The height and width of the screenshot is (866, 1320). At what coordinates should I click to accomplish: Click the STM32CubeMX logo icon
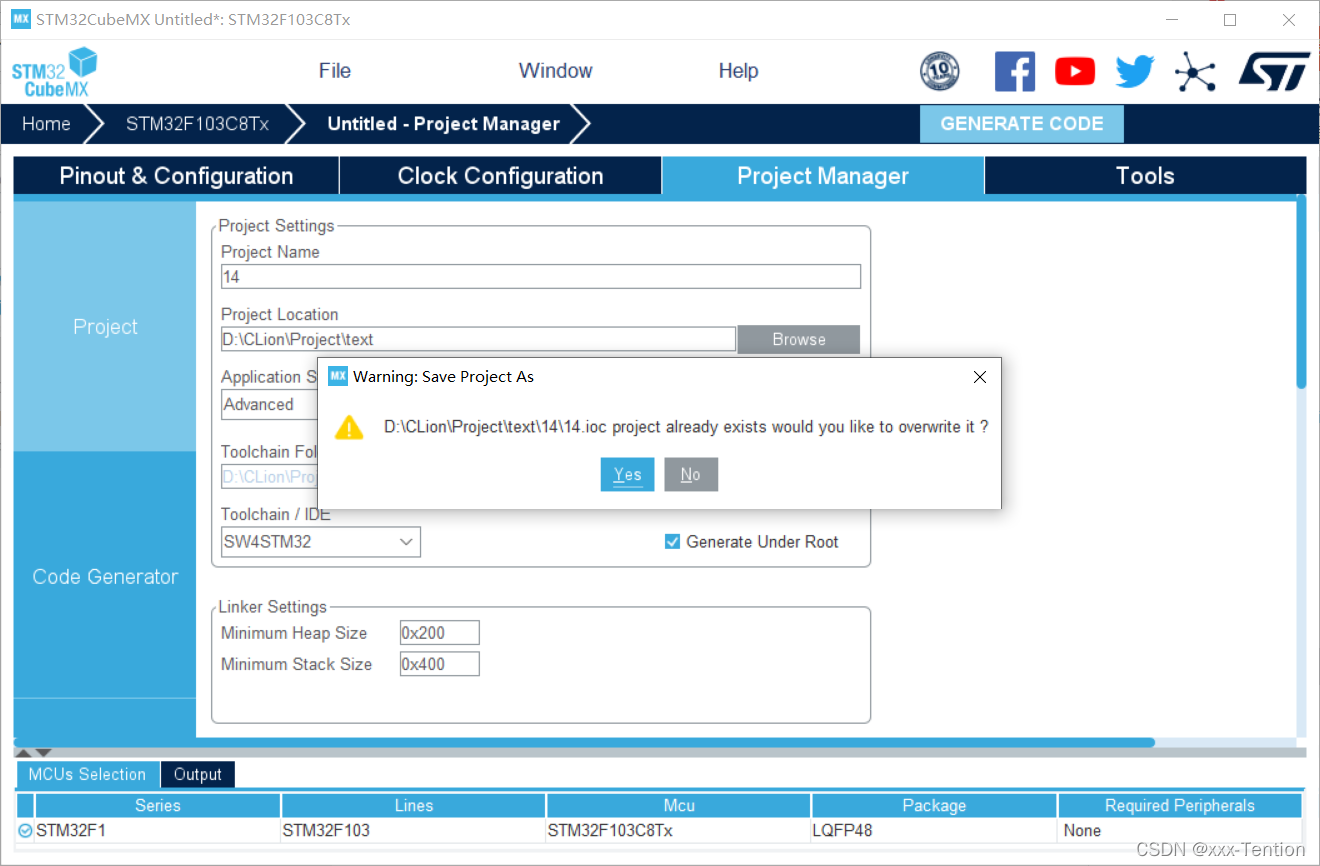click(x=55, y=72)
